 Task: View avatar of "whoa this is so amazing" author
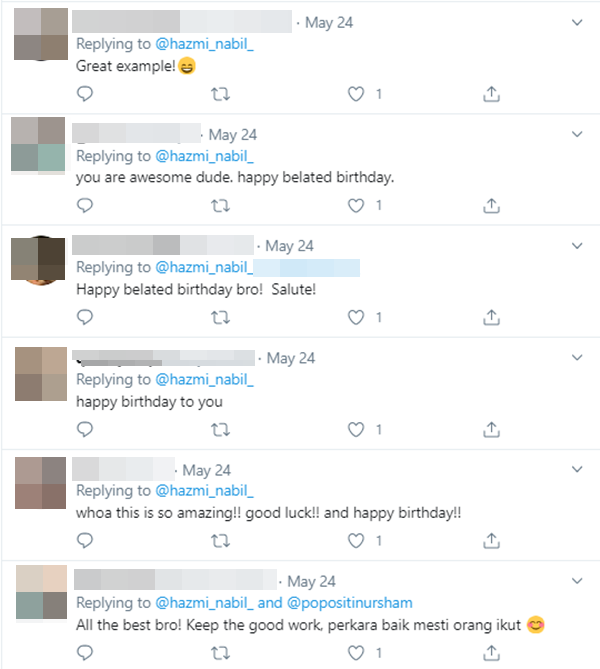tap(41, 483)
